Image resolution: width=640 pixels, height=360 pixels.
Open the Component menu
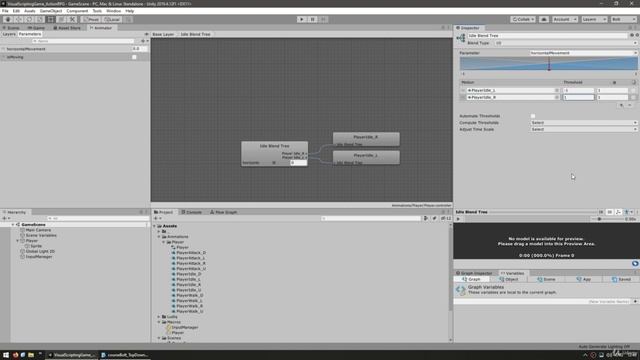point(77,11)
